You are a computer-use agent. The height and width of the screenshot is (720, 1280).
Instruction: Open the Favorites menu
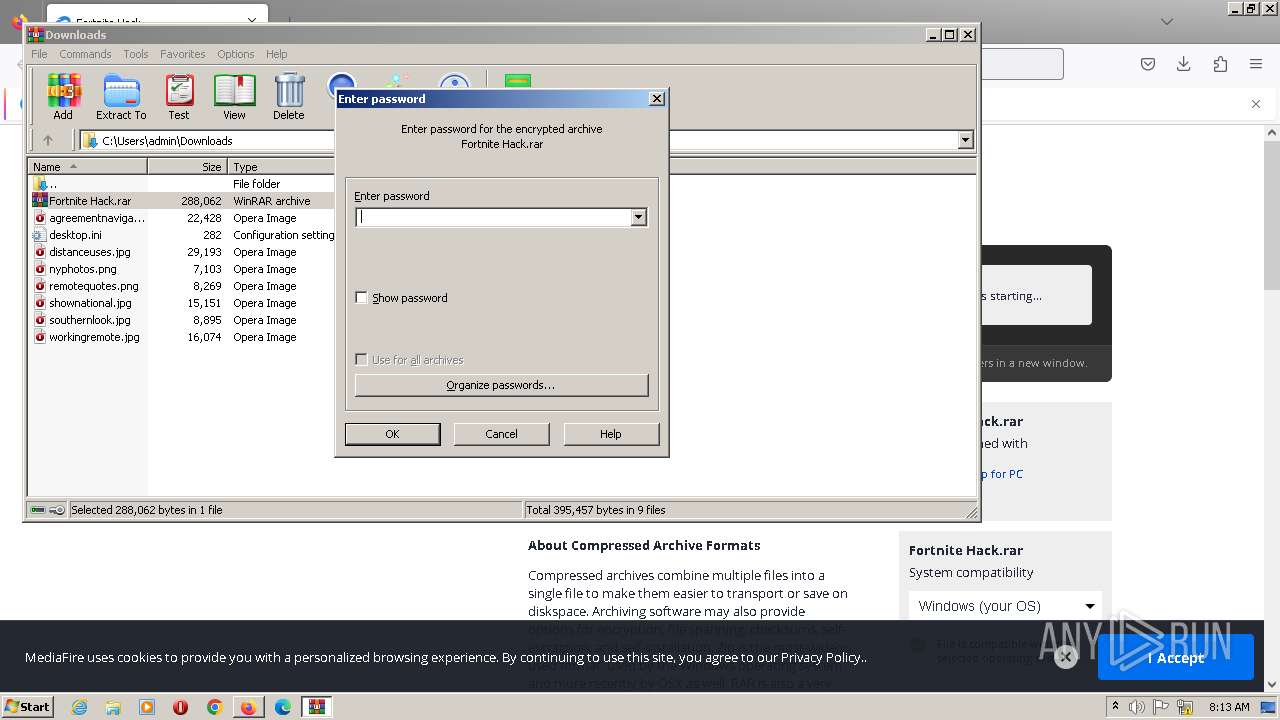coord(183,54)
